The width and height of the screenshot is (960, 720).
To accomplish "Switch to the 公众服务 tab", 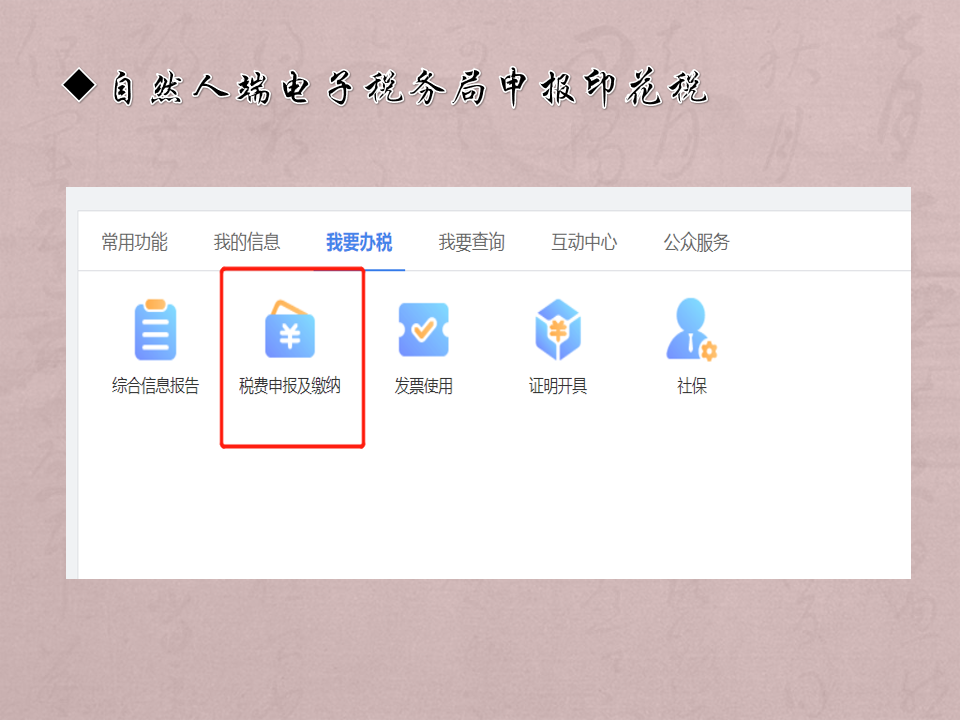I will point(697,242).
